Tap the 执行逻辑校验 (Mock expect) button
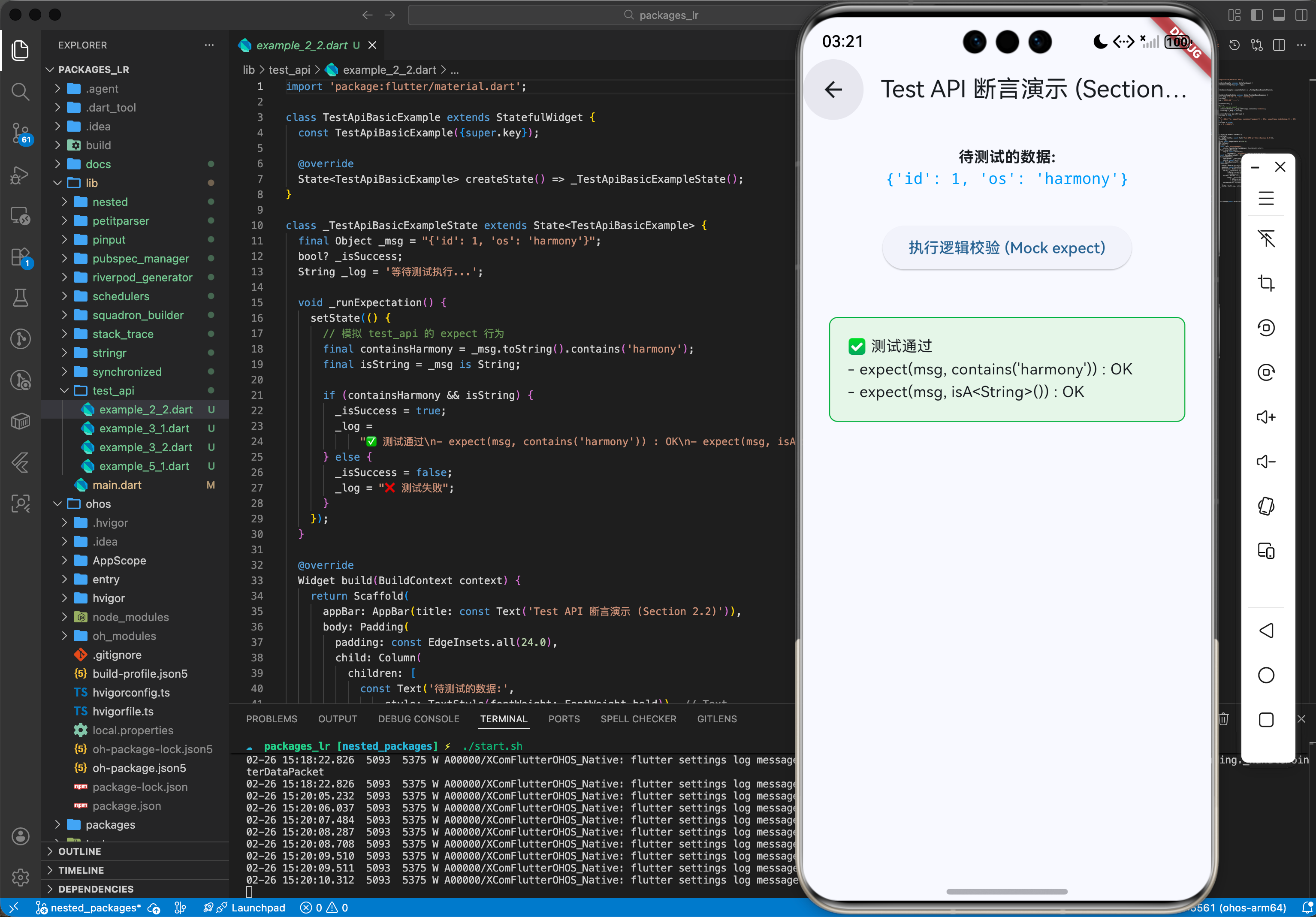This screenshot has height=917, width=1316. click(1006, 247)
